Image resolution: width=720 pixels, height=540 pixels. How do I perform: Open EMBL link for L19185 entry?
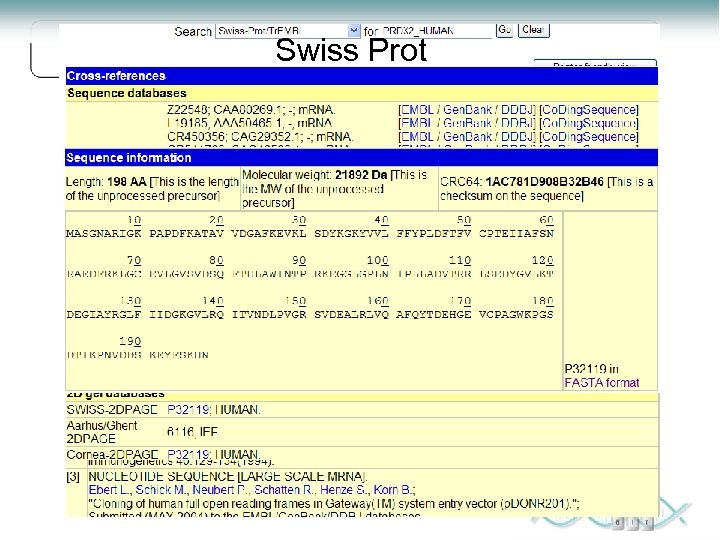[x=418, y=123]
